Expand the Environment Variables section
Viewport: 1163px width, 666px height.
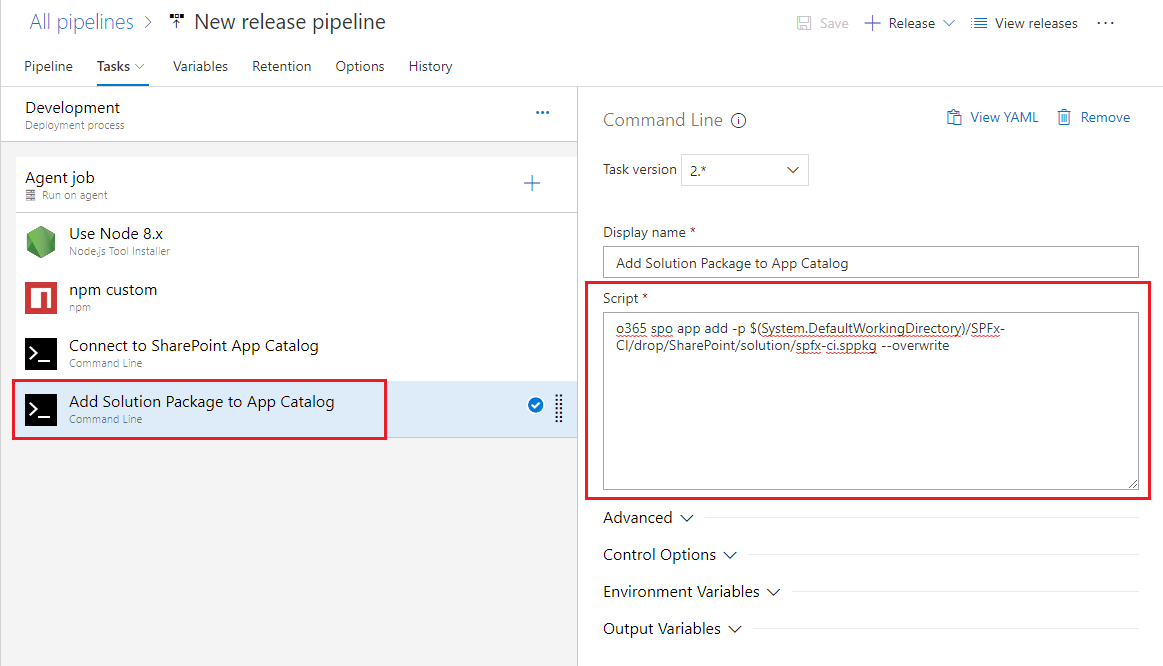click(x=691, y=592)
